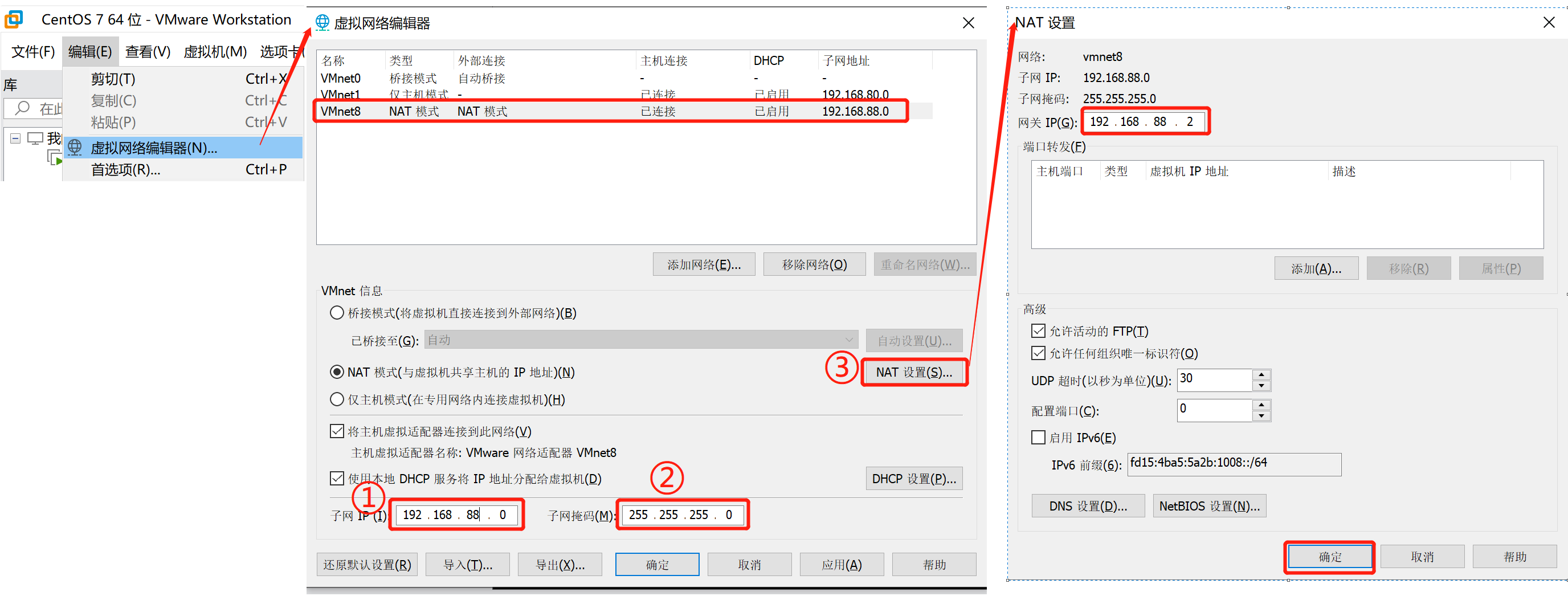Viewport: 1568px width, 596px height.
Task: Open NetBIOS 设置(N)... button
Action: tap(1209, 505)
